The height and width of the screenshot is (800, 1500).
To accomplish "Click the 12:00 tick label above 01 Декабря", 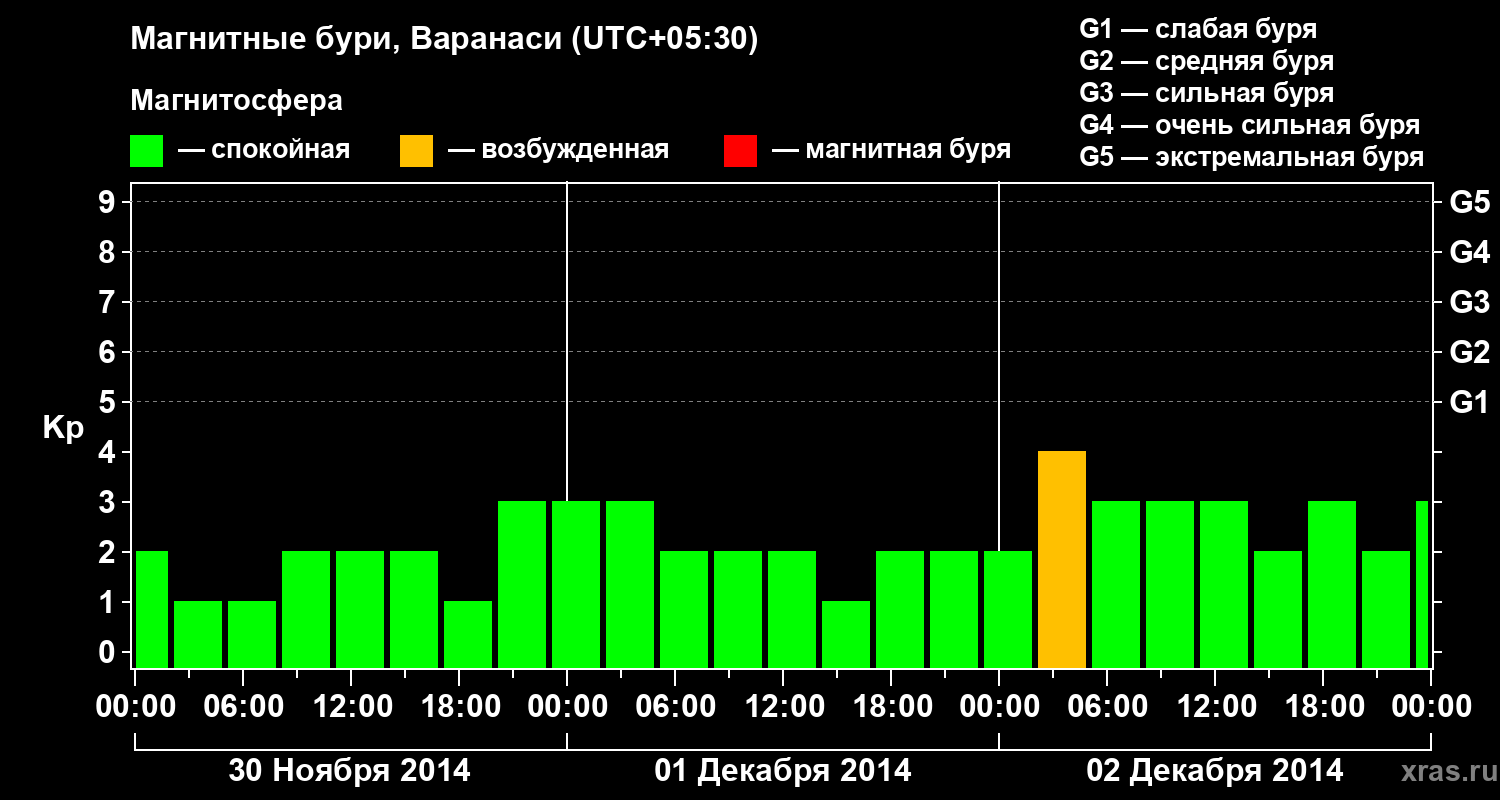I will [x=783, y=706].
